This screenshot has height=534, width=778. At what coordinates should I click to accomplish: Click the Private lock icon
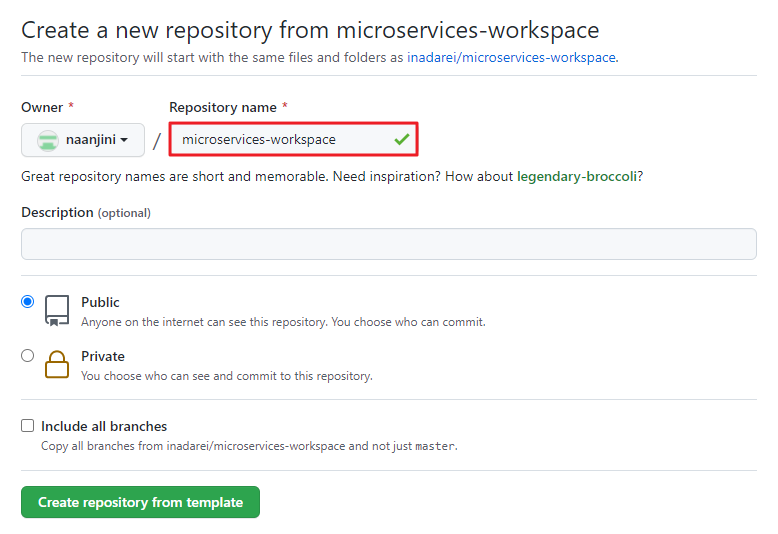coord(57,364)
